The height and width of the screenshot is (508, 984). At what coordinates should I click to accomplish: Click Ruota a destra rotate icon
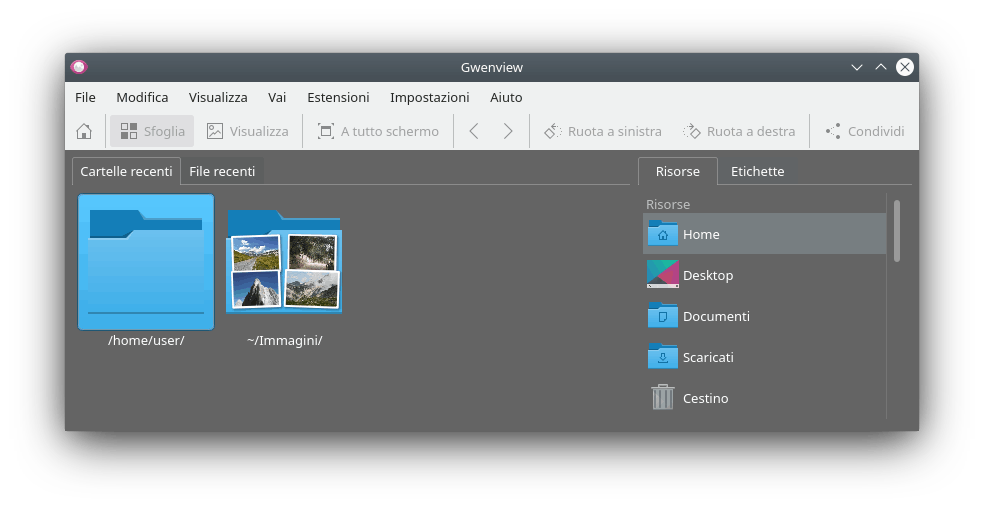pyautogui.click(x=739, y=131)
